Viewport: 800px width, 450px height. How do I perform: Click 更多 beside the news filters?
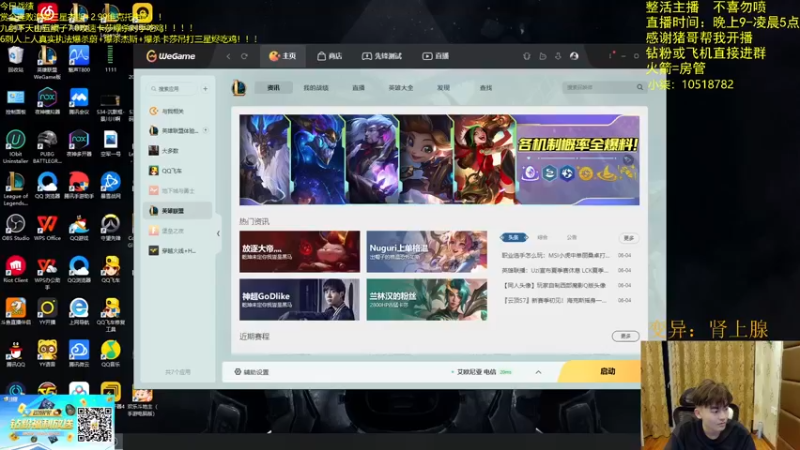[629, 238]
